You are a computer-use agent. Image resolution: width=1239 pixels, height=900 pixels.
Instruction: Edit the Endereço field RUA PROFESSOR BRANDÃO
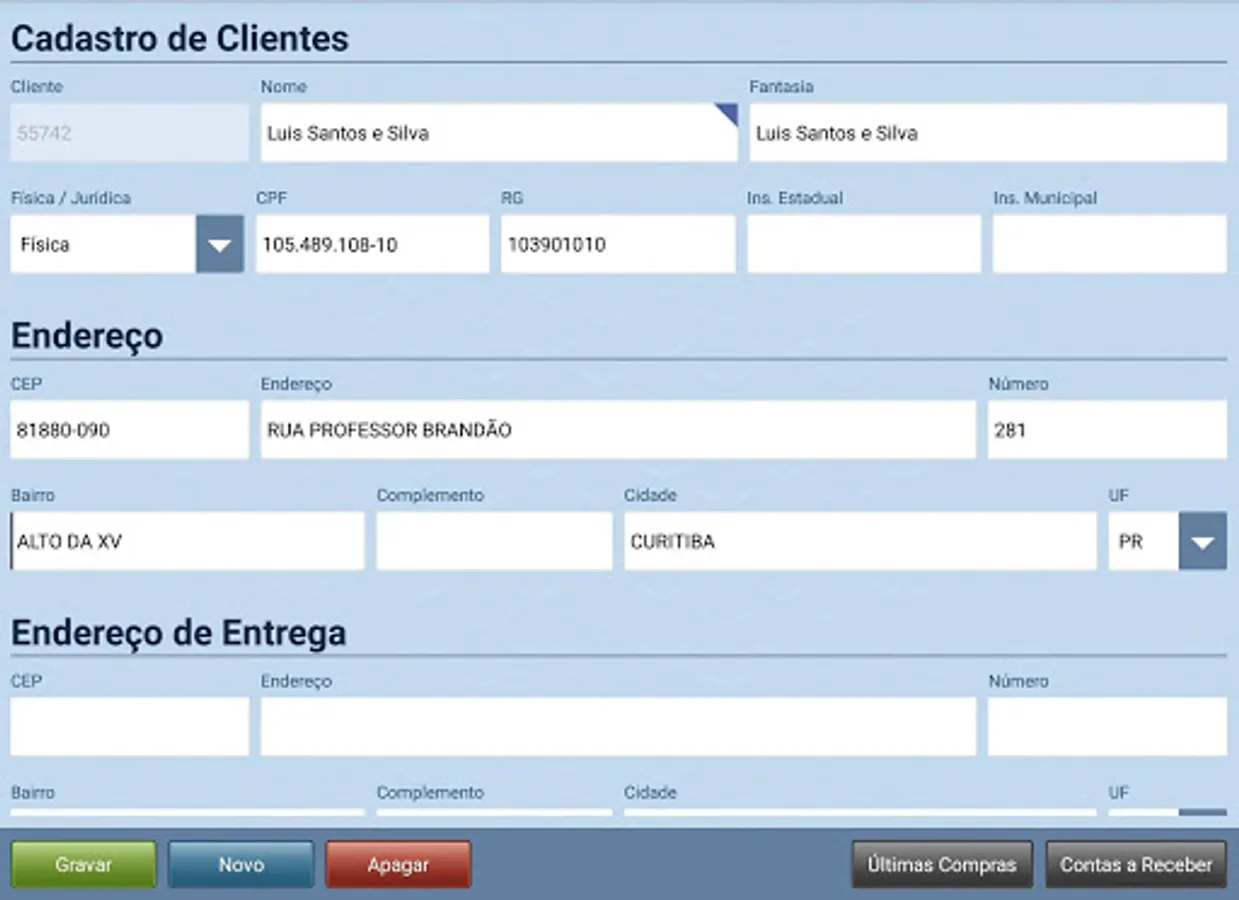tap(618, 431)
